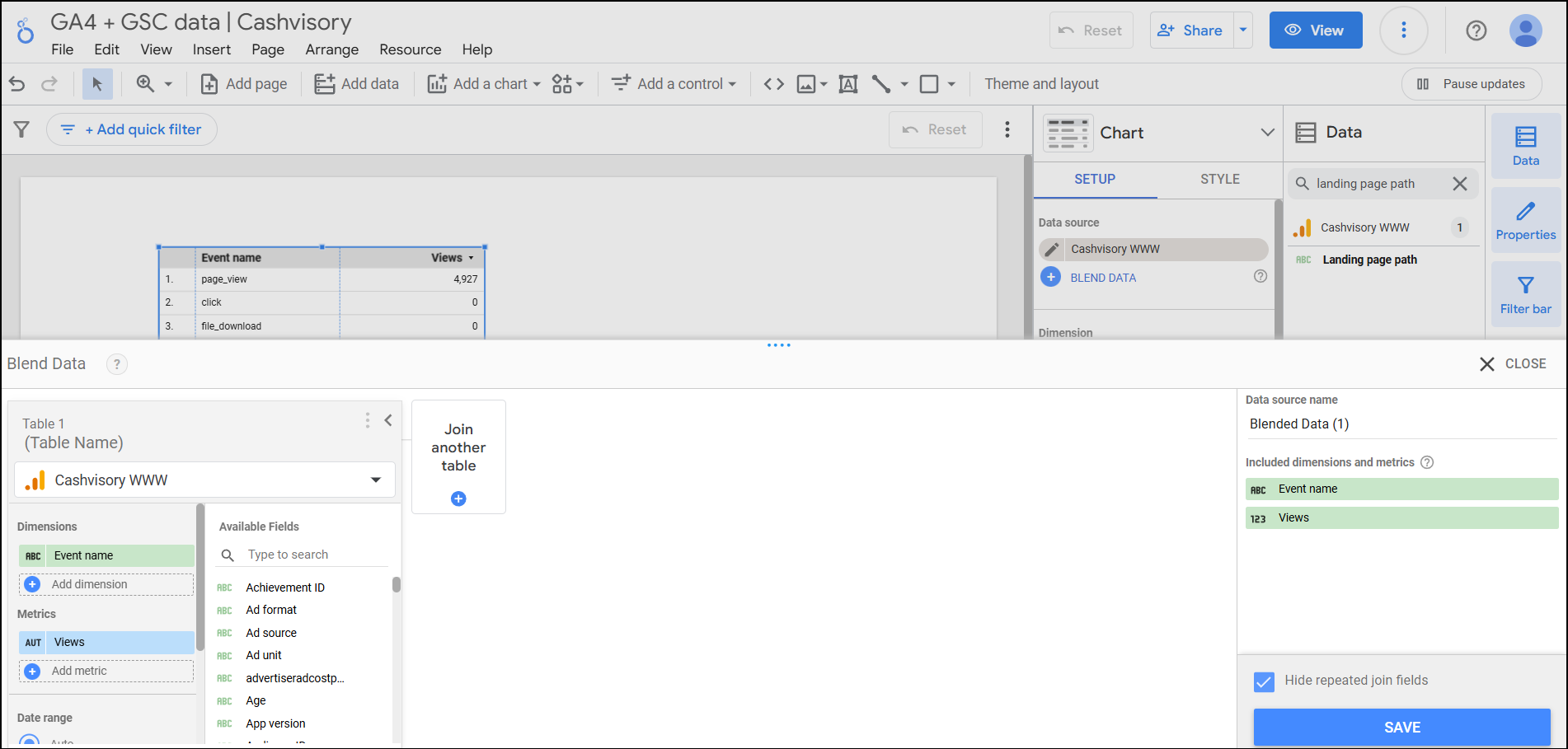
Task: Click the user account avatar
Action: pos(1526,30)
